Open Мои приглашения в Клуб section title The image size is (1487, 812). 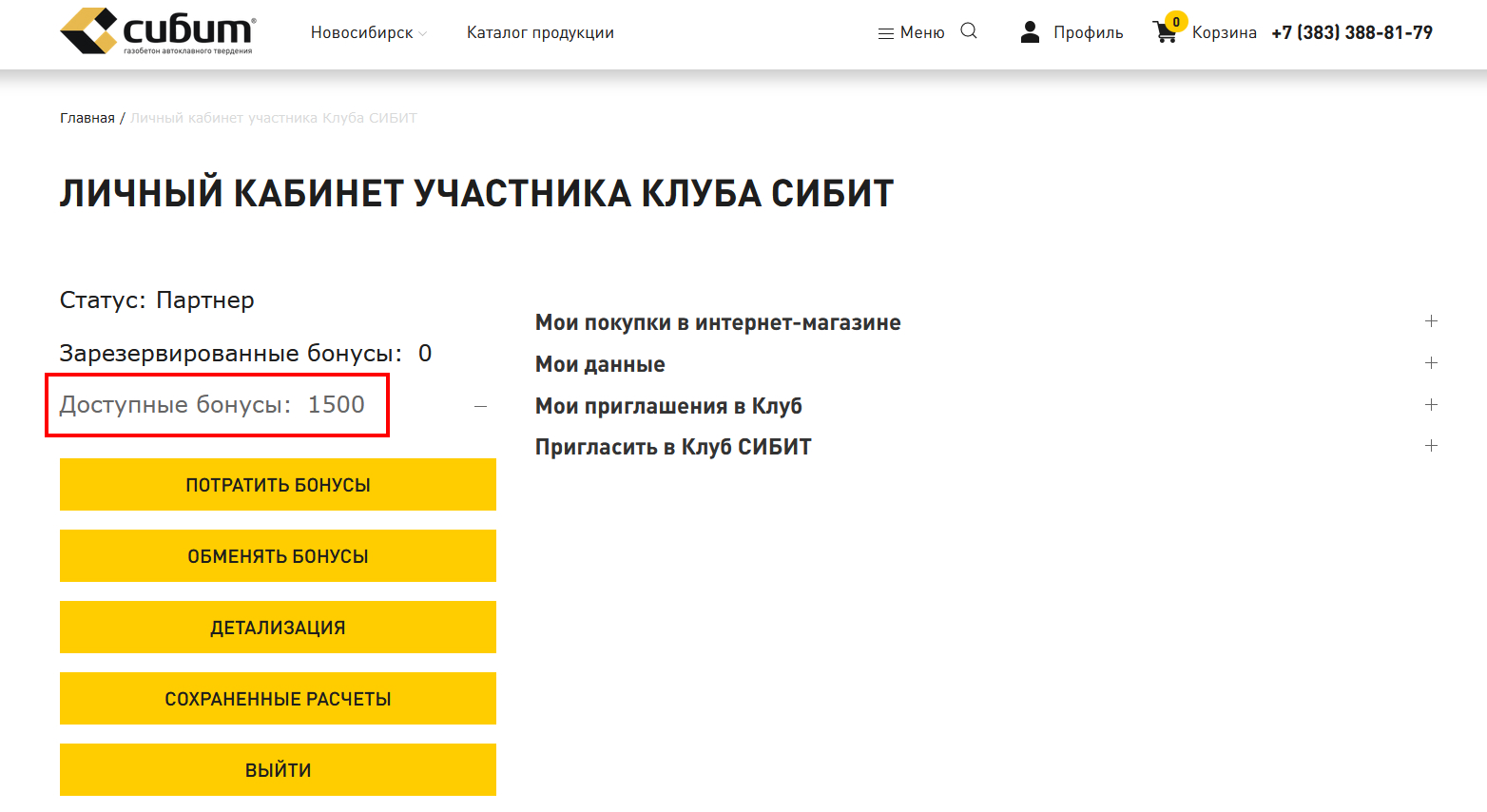click(x=668, y=406)
